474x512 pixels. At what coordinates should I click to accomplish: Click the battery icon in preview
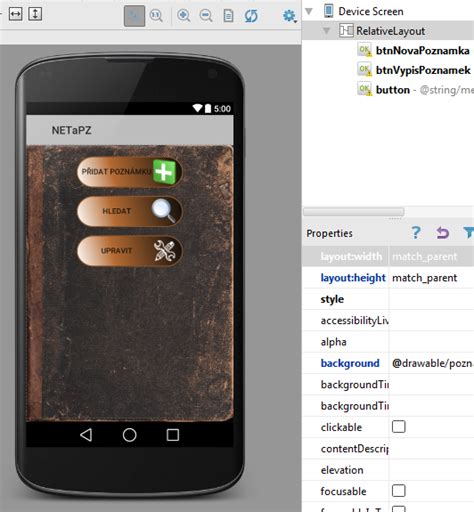tap(208, 108)
